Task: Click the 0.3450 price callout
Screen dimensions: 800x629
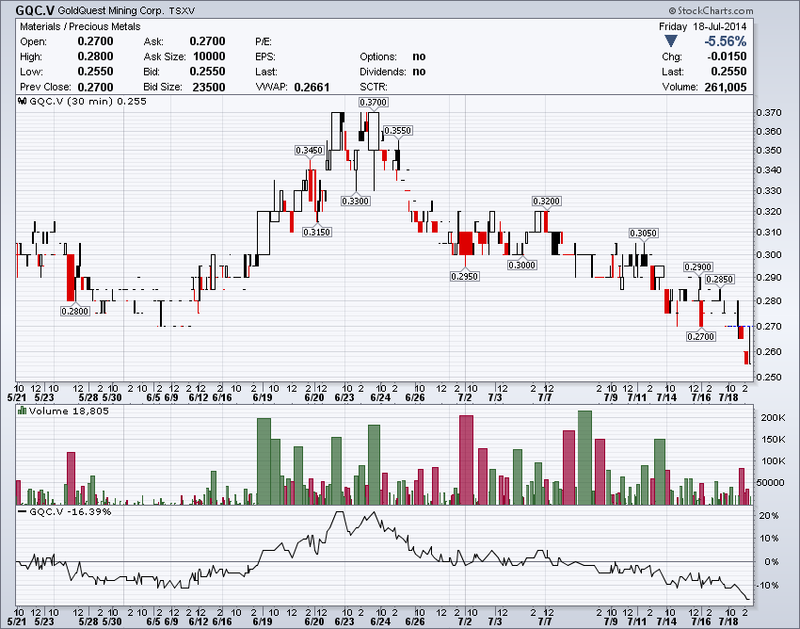Action: pyautogui.click(x=309, y=150)
